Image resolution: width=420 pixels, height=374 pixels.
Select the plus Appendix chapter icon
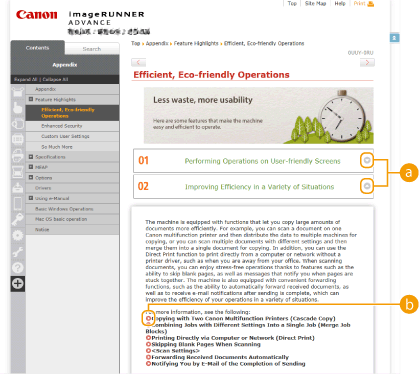click(18, 284)
